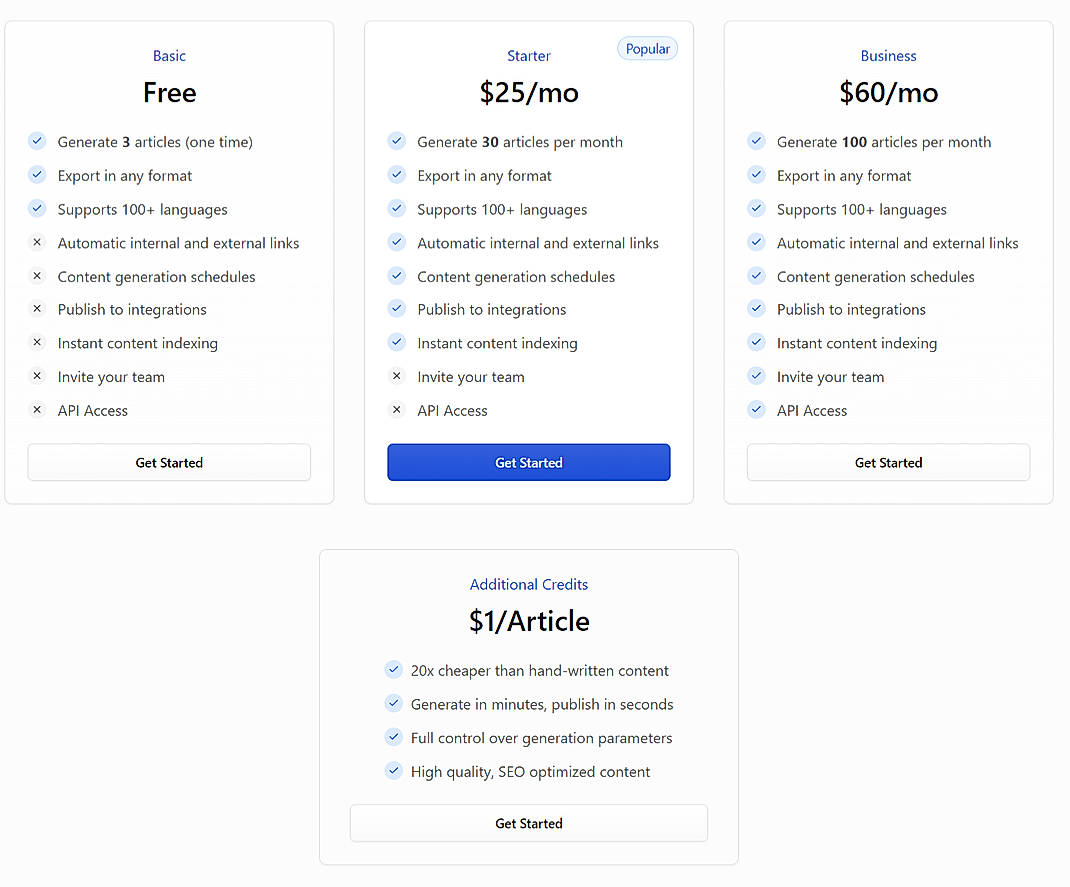Screen dimensions: 1070x887
Task: Click the X icon beside Invite your team on Starter
Action: tap(397, 376)
